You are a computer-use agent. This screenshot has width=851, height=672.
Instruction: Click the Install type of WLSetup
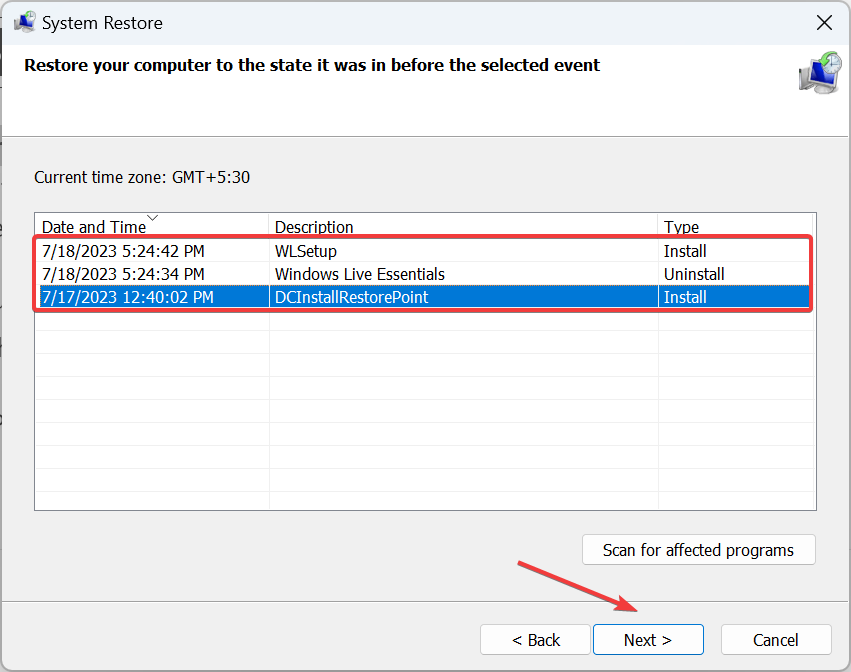[685, 251]
